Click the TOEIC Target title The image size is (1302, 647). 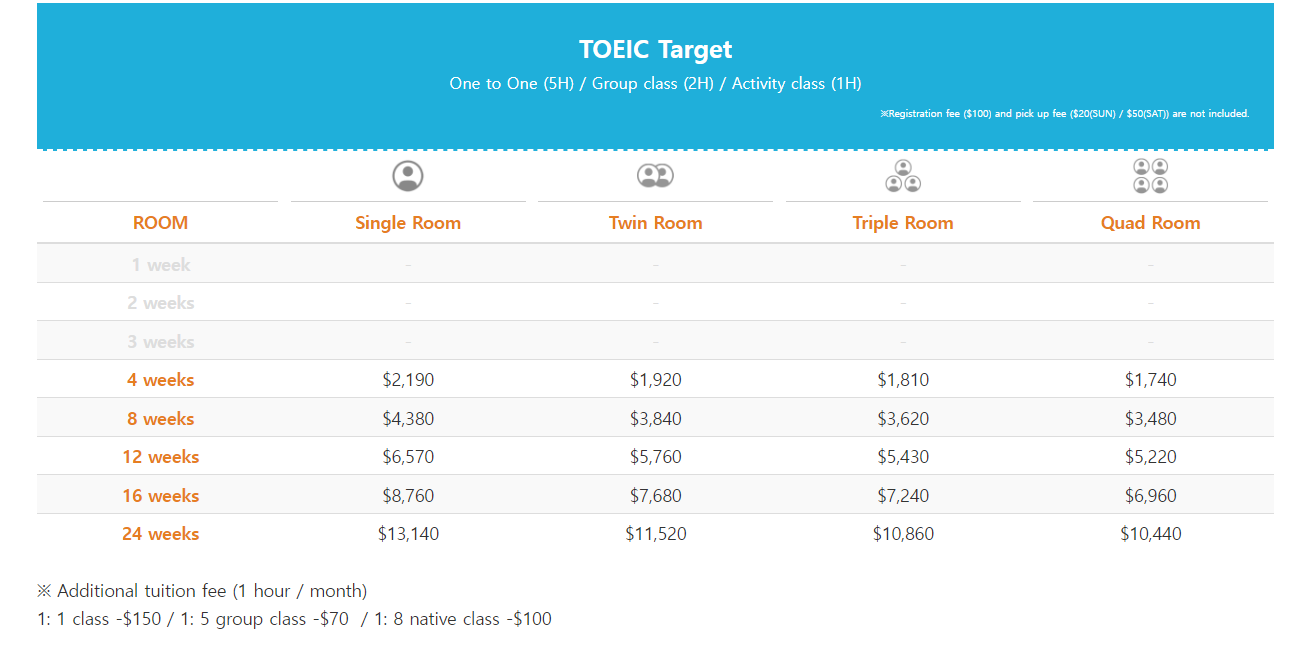click(655, 49)
